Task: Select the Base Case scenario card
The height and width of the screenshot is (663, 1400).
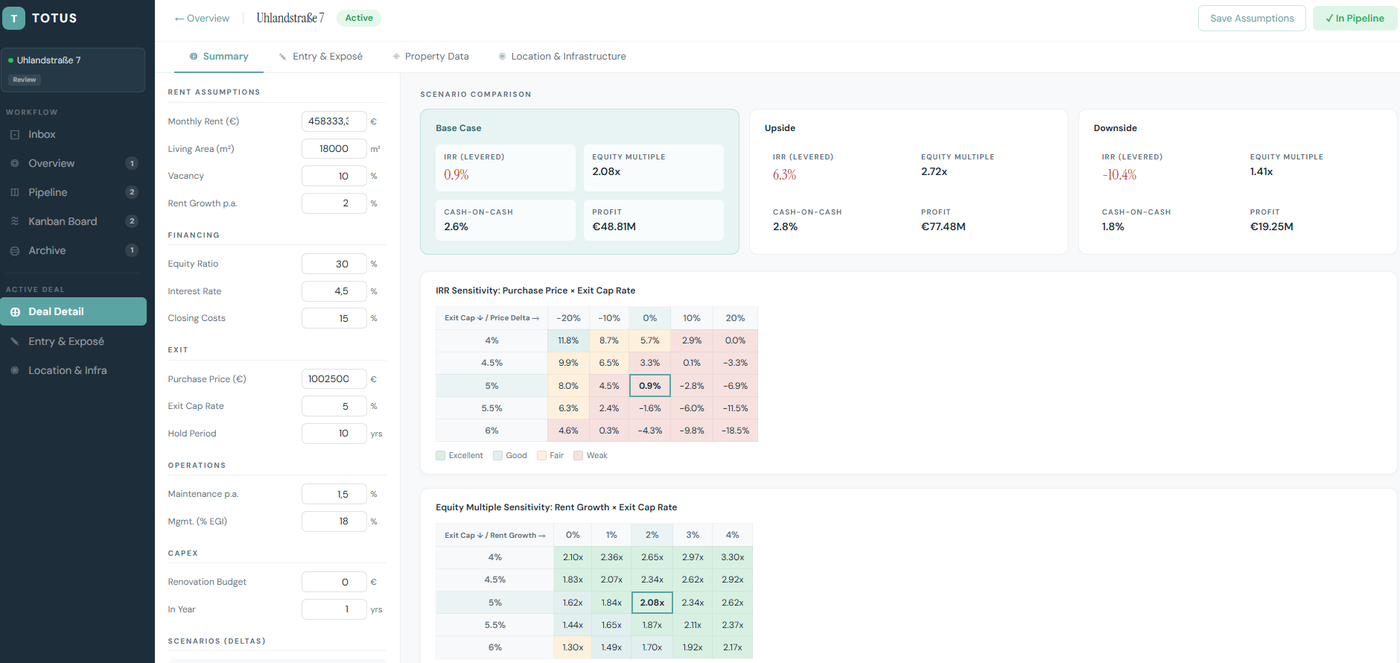Action: click(x=580, y=181)
